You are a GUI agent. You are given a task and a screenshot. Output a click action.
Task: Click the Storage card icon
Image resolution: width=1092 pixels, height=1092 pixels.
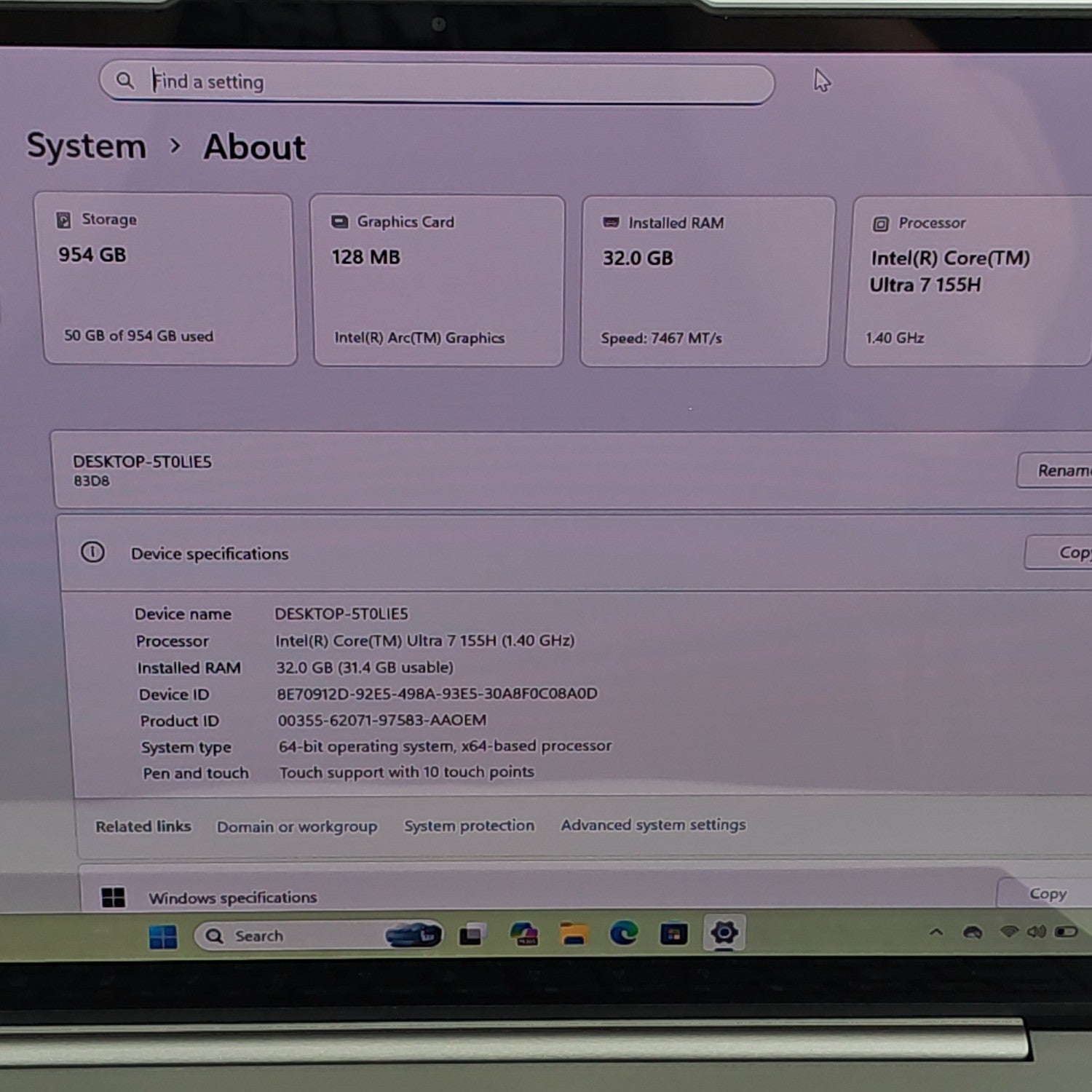click(64, 219)
